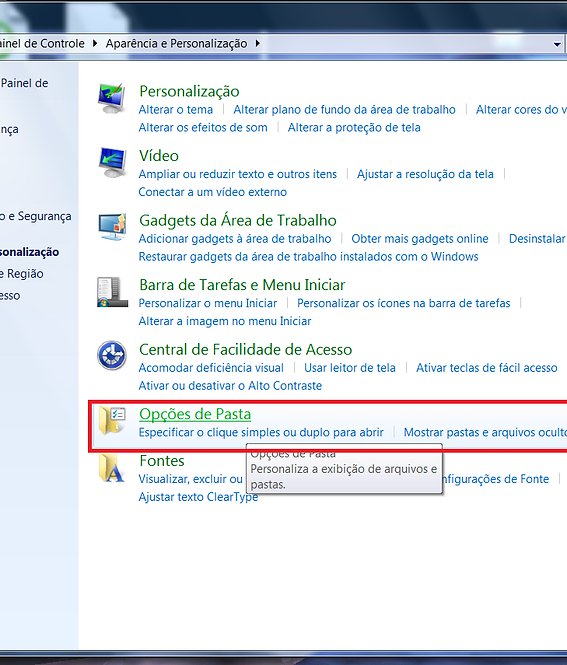Screen dimensions: 567x665
Task: Open the Opções de Pasta folder icon
Action: [x=112, y=420]
